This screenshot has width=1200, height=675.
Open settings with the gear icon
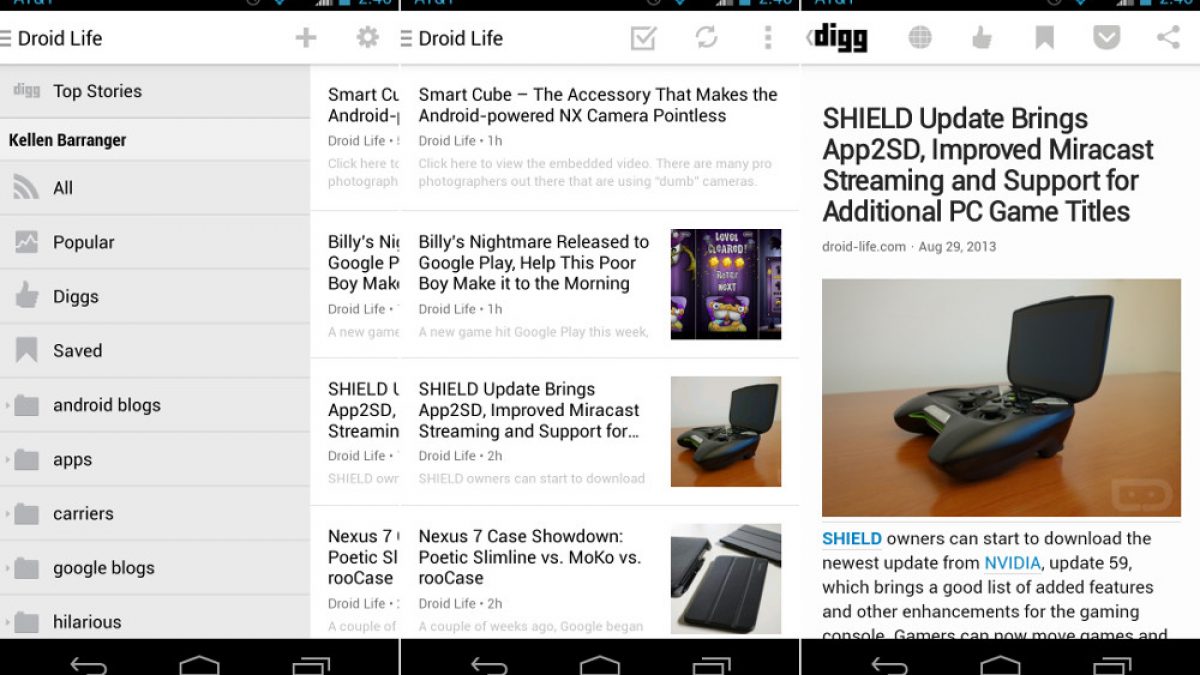pos(368,38)
